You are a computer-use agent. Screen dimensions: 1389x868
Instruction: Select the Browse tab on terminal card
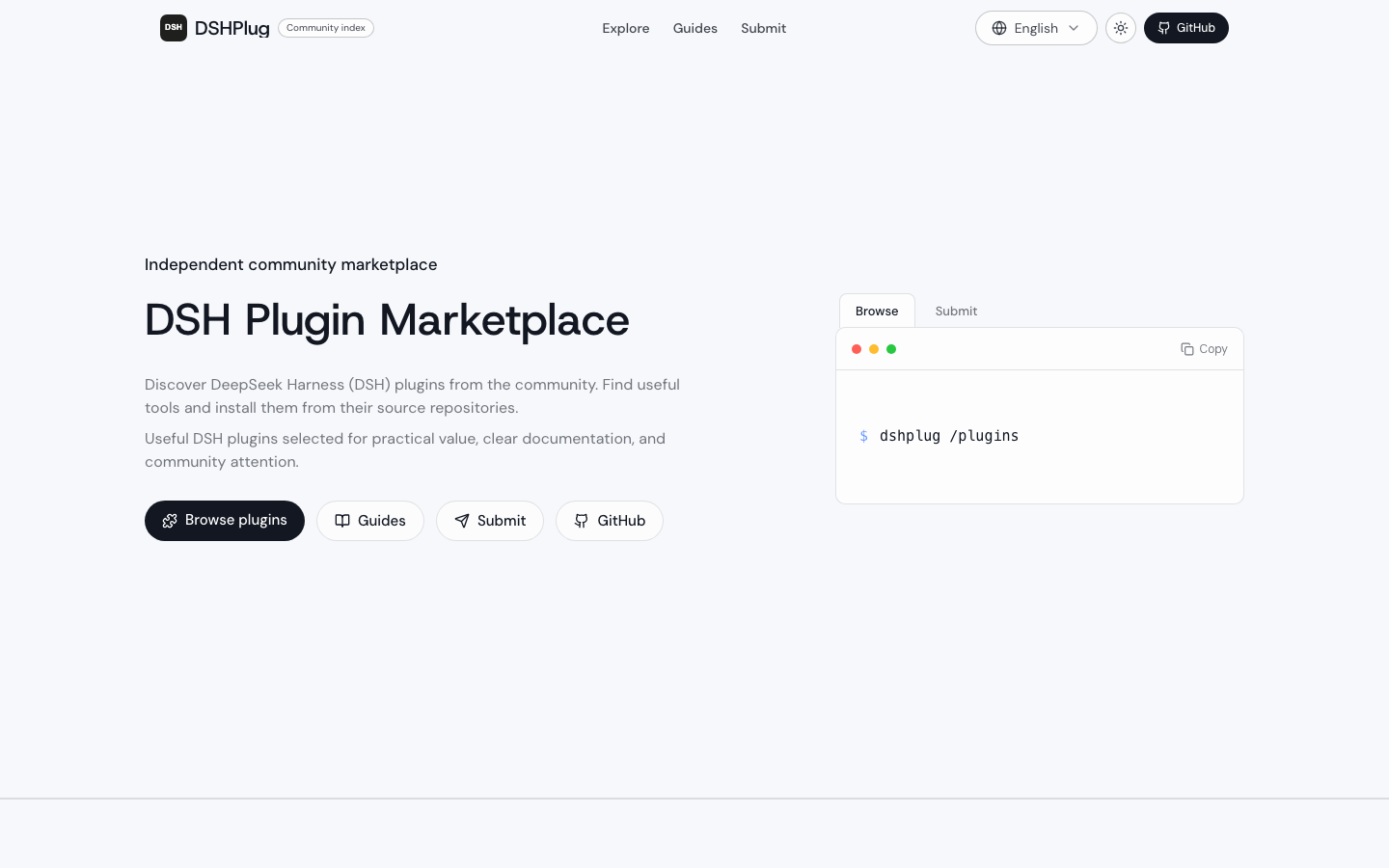click(877, 311)
